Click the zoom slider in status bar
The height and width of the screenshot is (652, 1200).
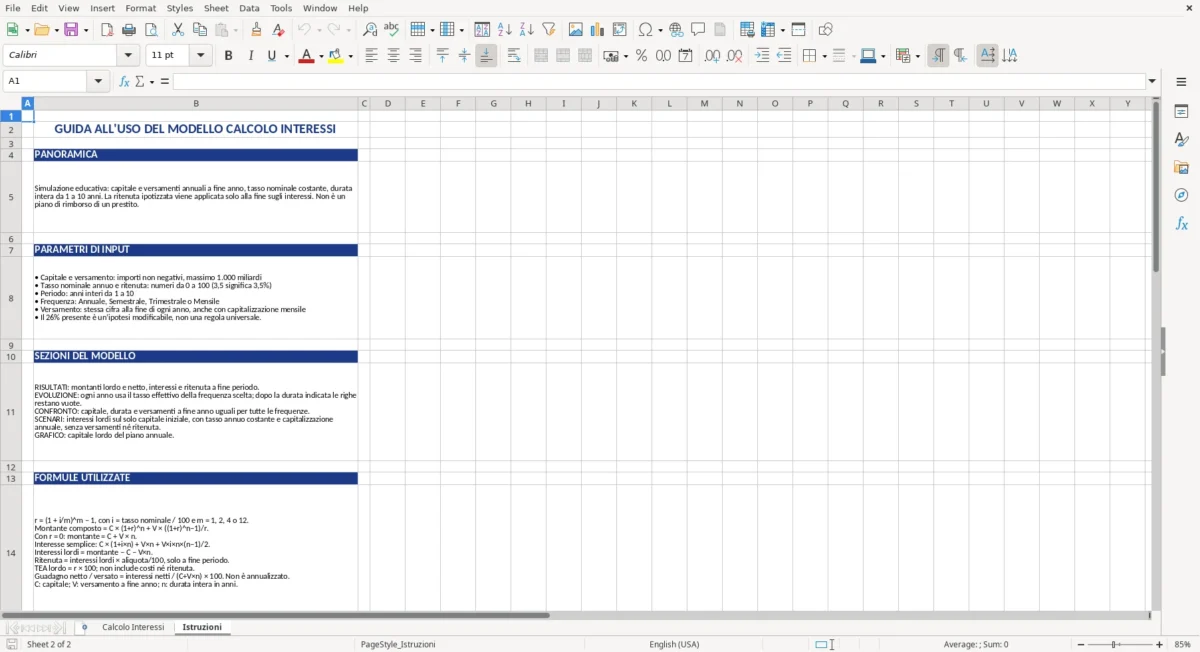point(1117,644)
